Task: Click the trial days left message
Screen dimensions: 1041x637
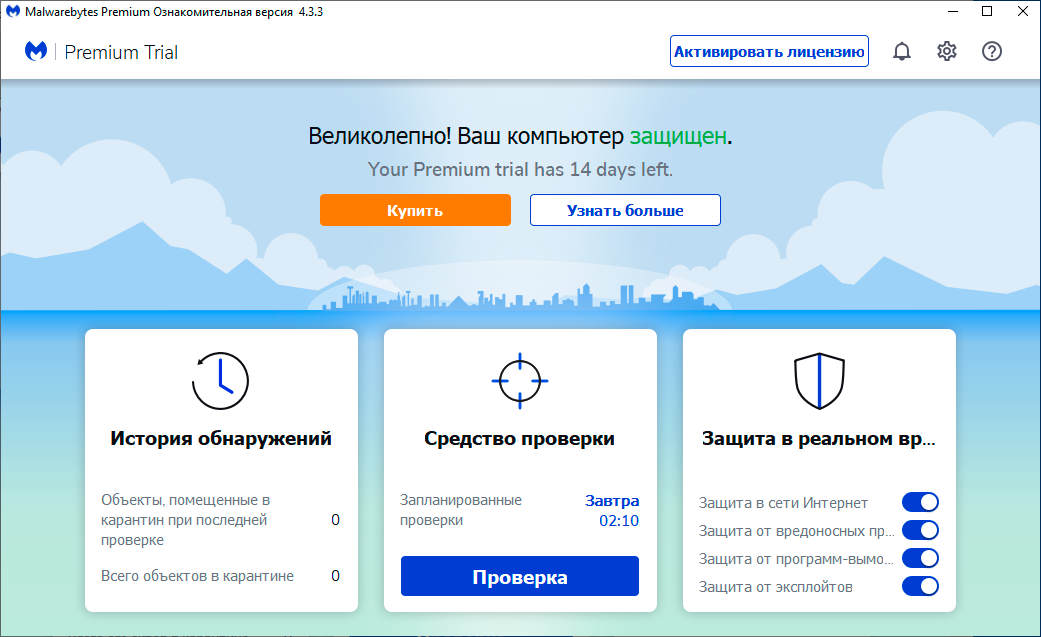Action: 520,169
